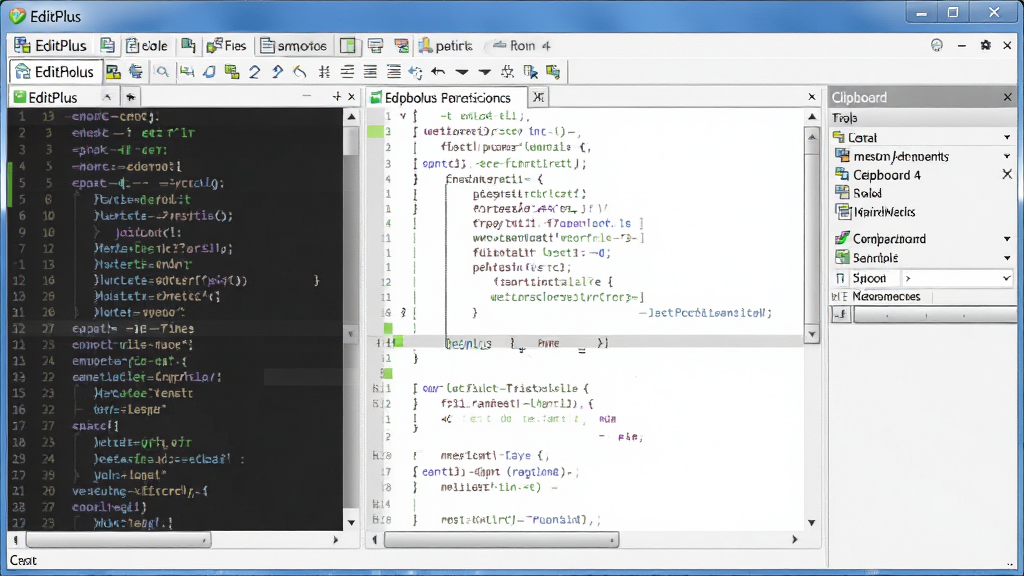Click the split-layout icon after 'smotos'
Viewport: 1024px width, 576px height.
(348, 46)
